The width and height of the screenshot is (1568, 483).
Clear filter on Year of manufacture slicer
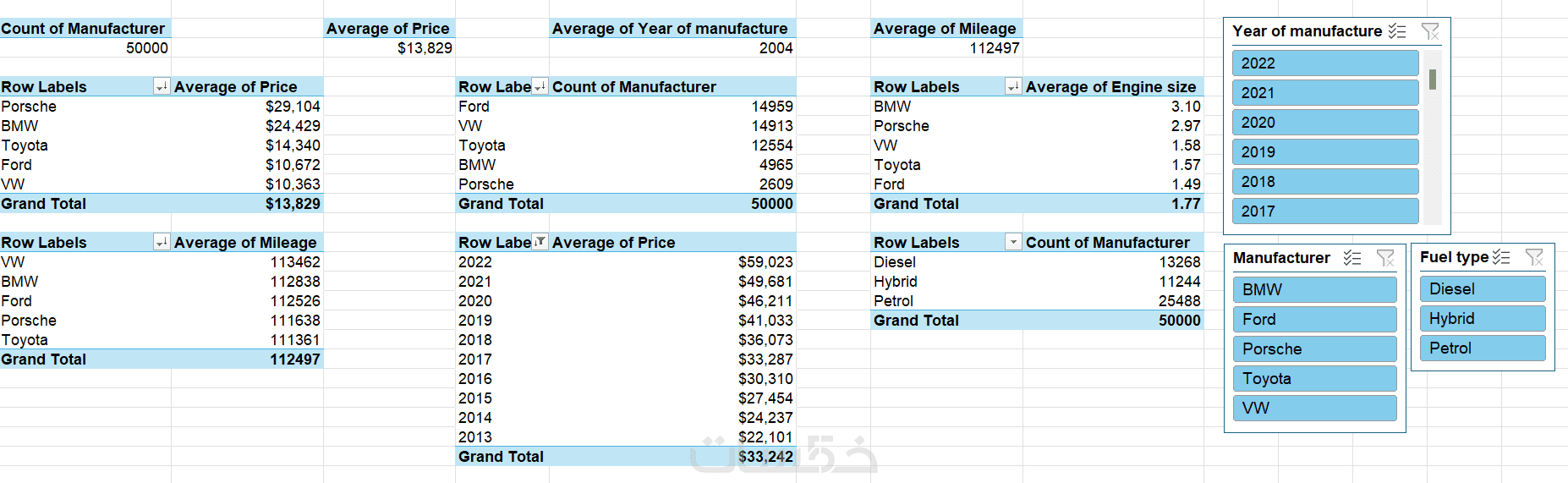[x=1430, y=31]
